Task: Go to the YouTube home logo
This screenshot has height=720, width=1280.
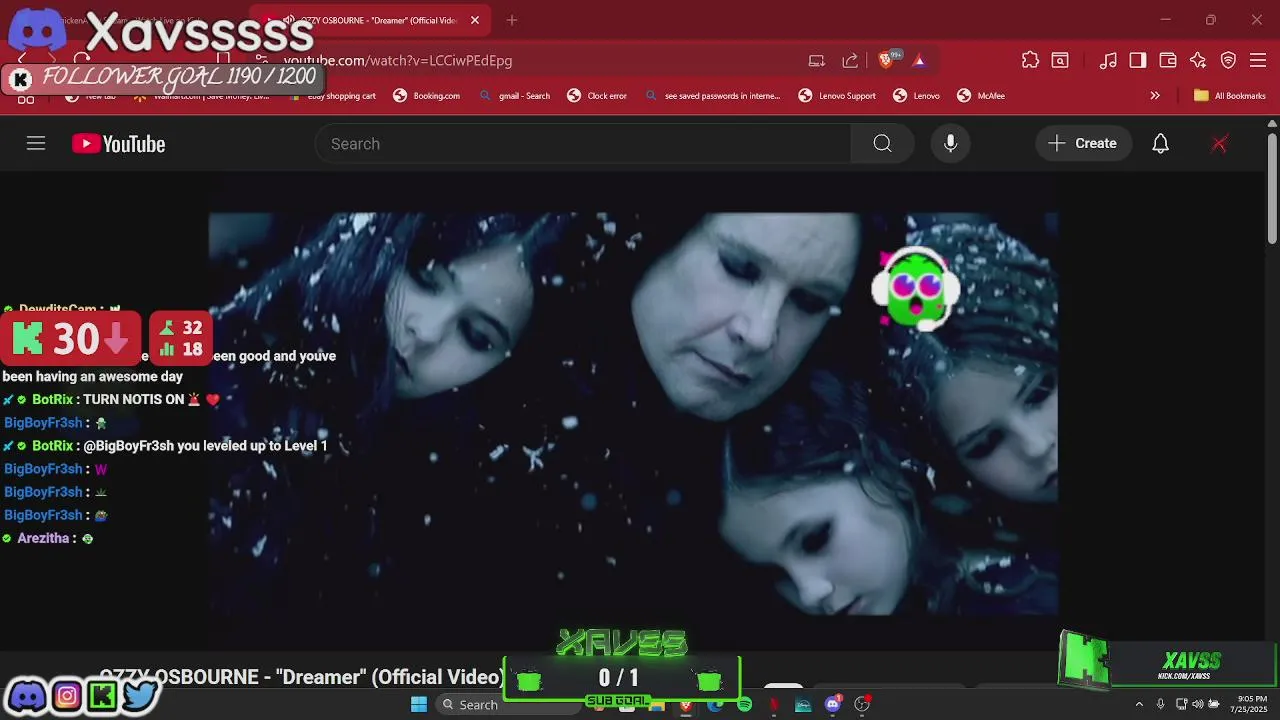Action: 118,144
